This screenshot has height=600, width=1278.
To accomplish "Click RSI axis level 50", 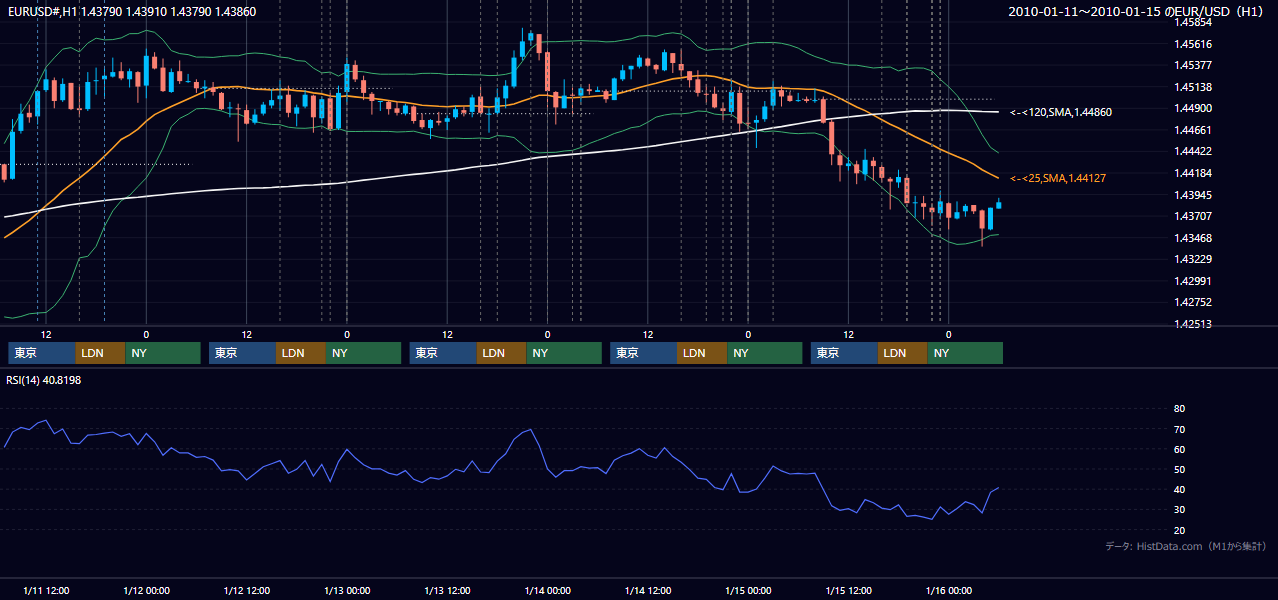I will (1180, 469).
